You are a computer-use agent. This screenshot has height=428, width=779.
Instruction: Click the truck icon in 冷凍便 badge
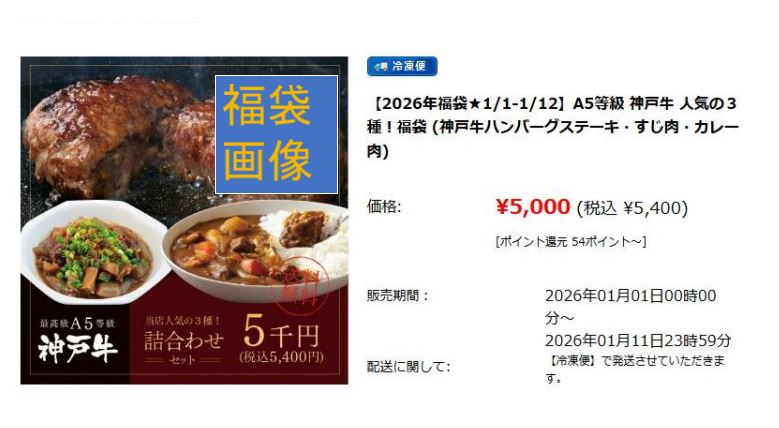coord(381,67)
